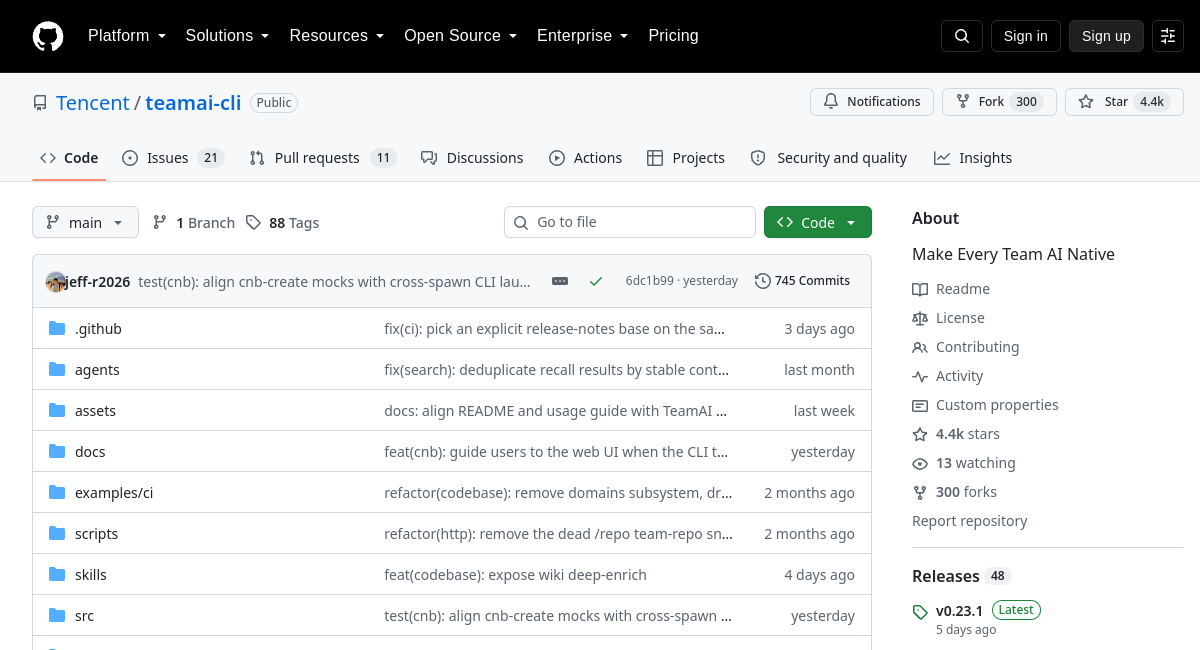Switch to the Discussions tab
This screenshot has width=1200, height=650.
click(x=472, y=158)
